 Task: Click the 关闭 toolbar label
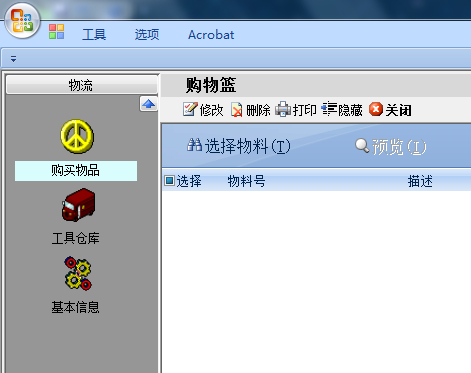pyautogui.click(x=398, y=110)
